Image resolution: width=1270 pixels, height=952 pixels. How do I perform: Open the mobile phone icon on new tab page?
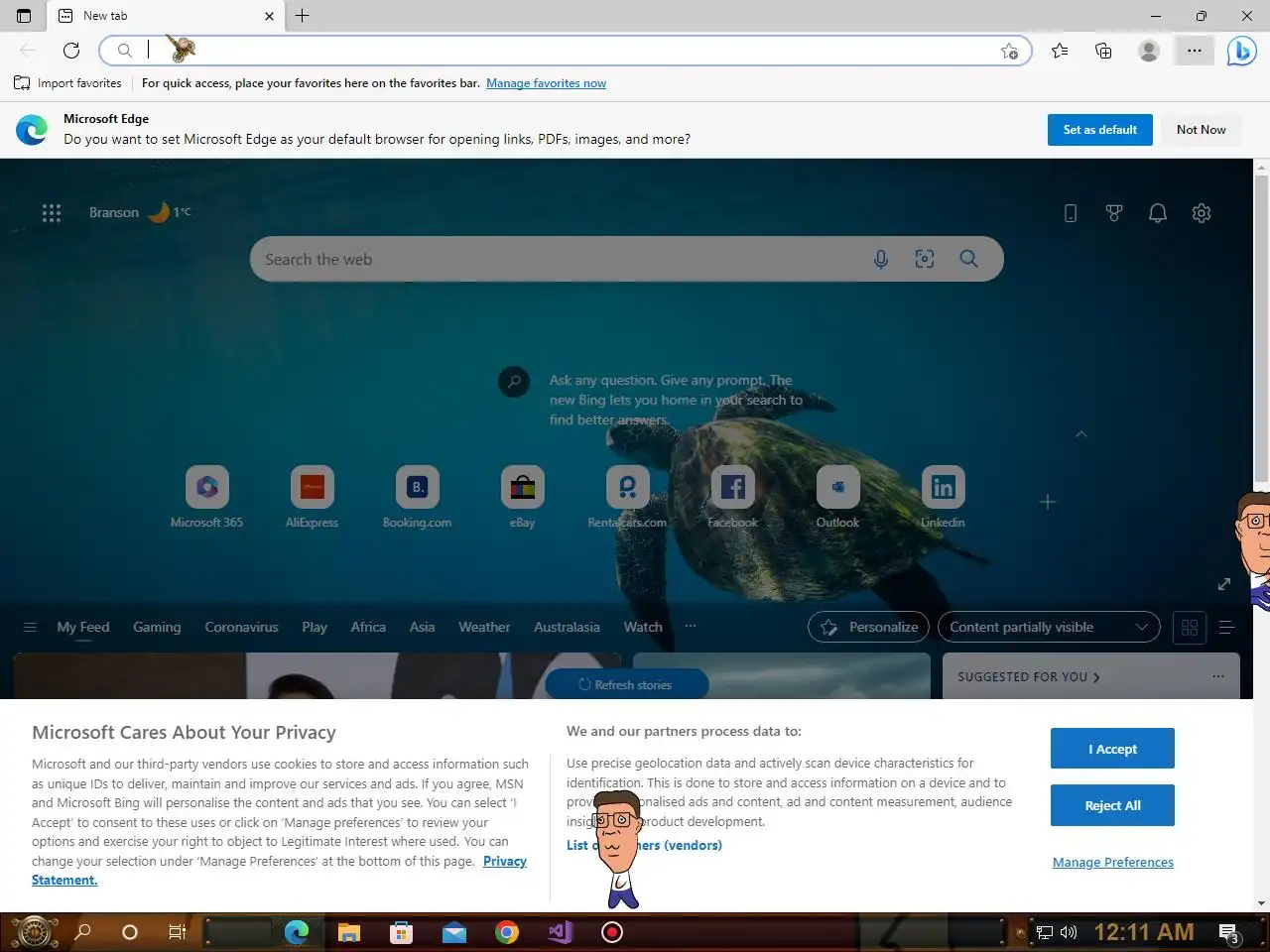tap(1071, 213)
